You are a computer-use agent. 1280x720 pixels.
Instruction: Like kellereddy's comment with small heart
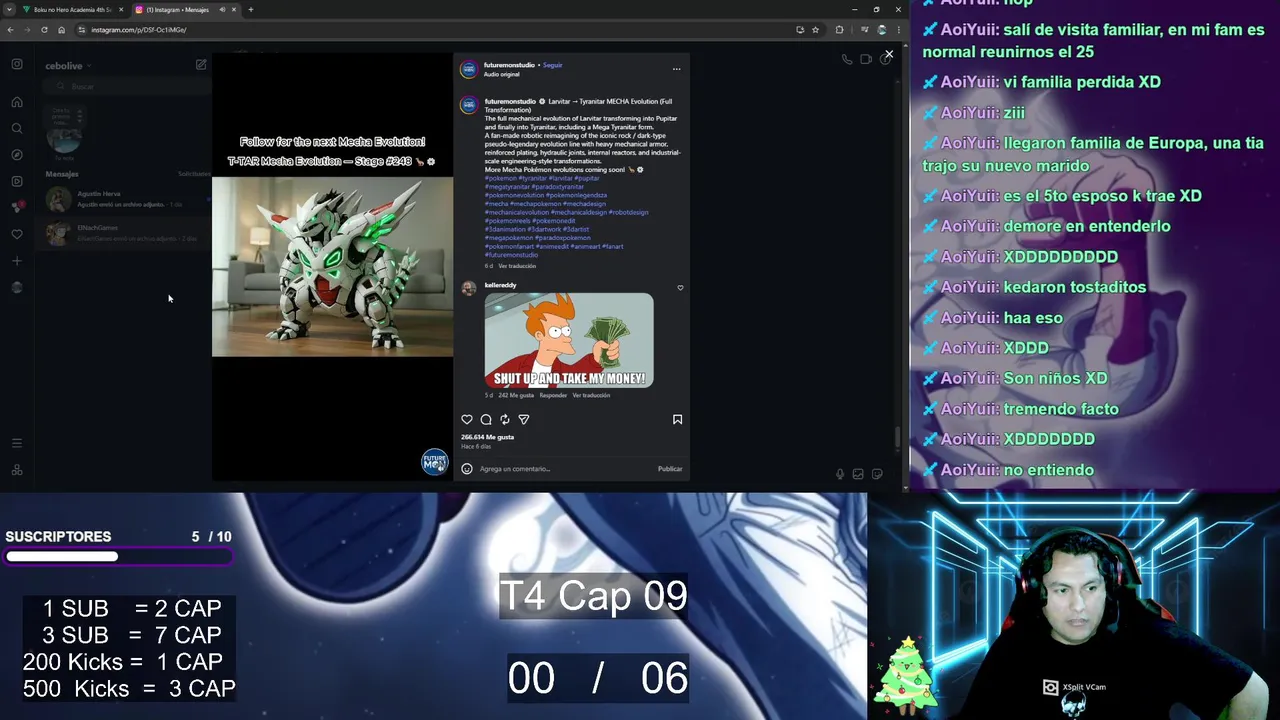click(680, 288)
